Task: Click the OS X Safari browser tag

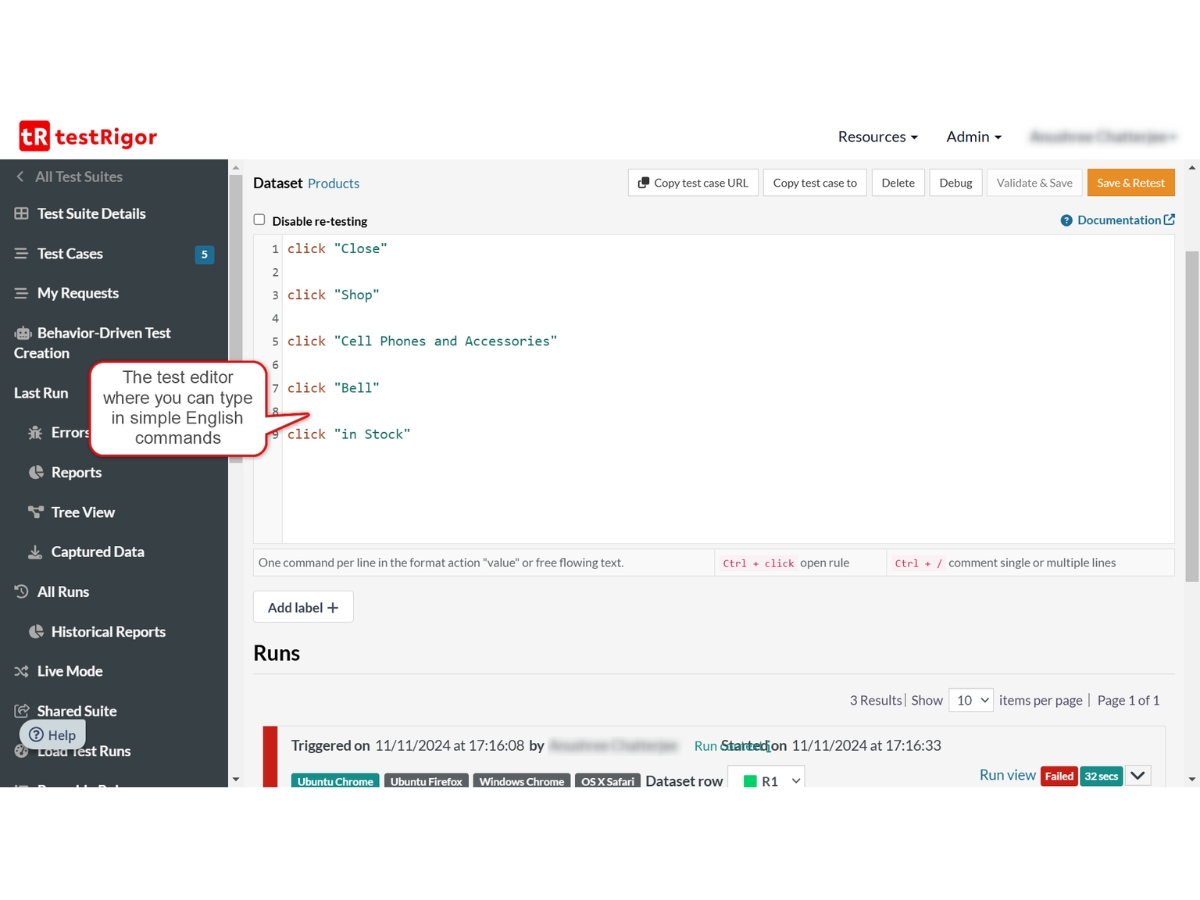Action: [x=608, y=781]
